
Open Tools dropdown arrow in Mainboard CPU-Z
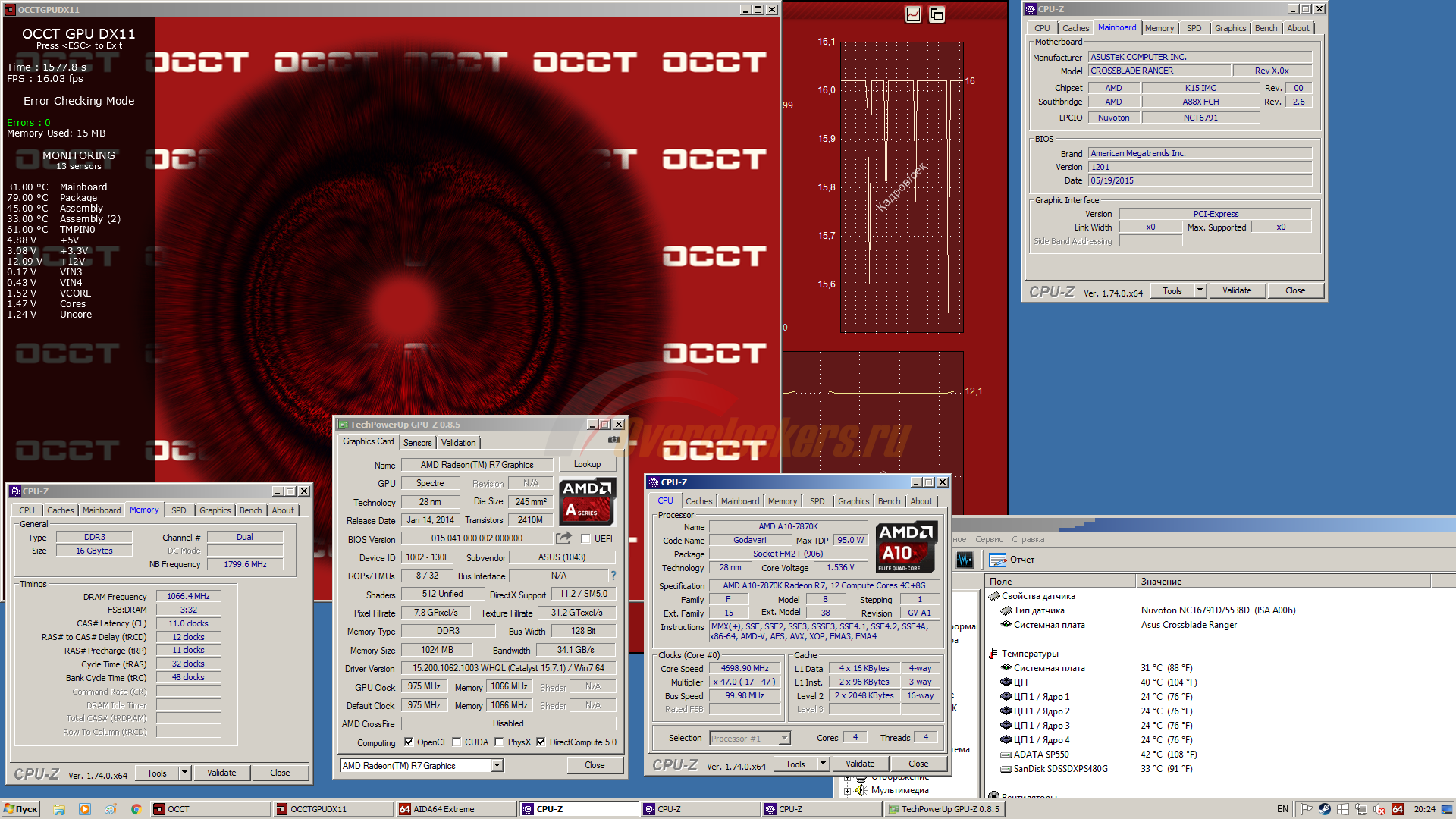click(x=1200, y=290)
